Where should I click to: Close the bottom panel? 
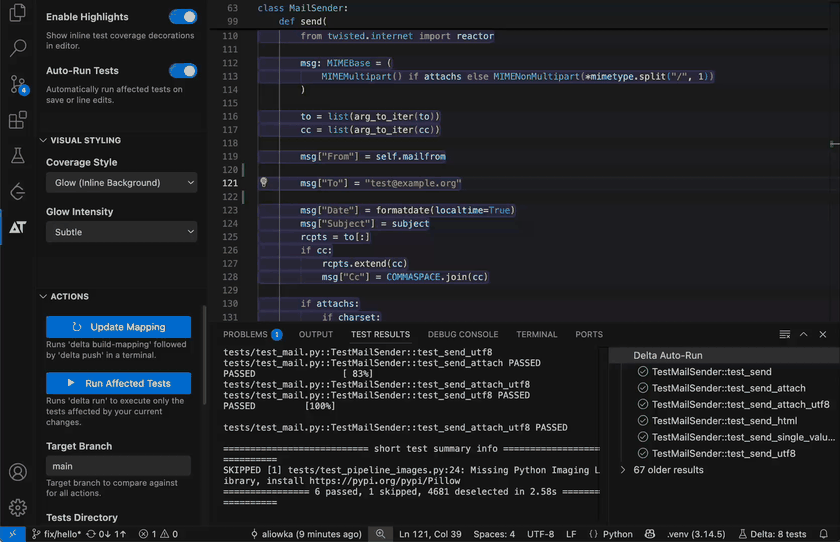(x=823, y=334)
